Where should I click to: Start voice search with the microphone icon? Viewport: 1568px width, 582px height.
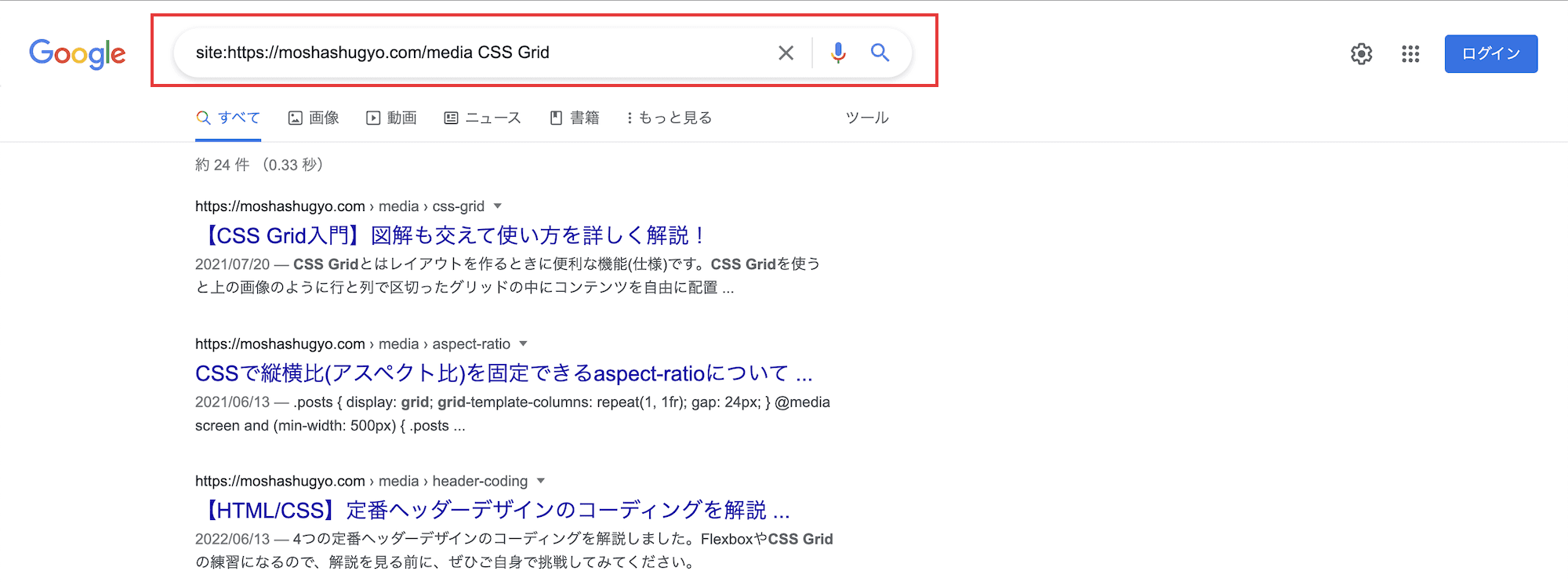coord(838,53)
